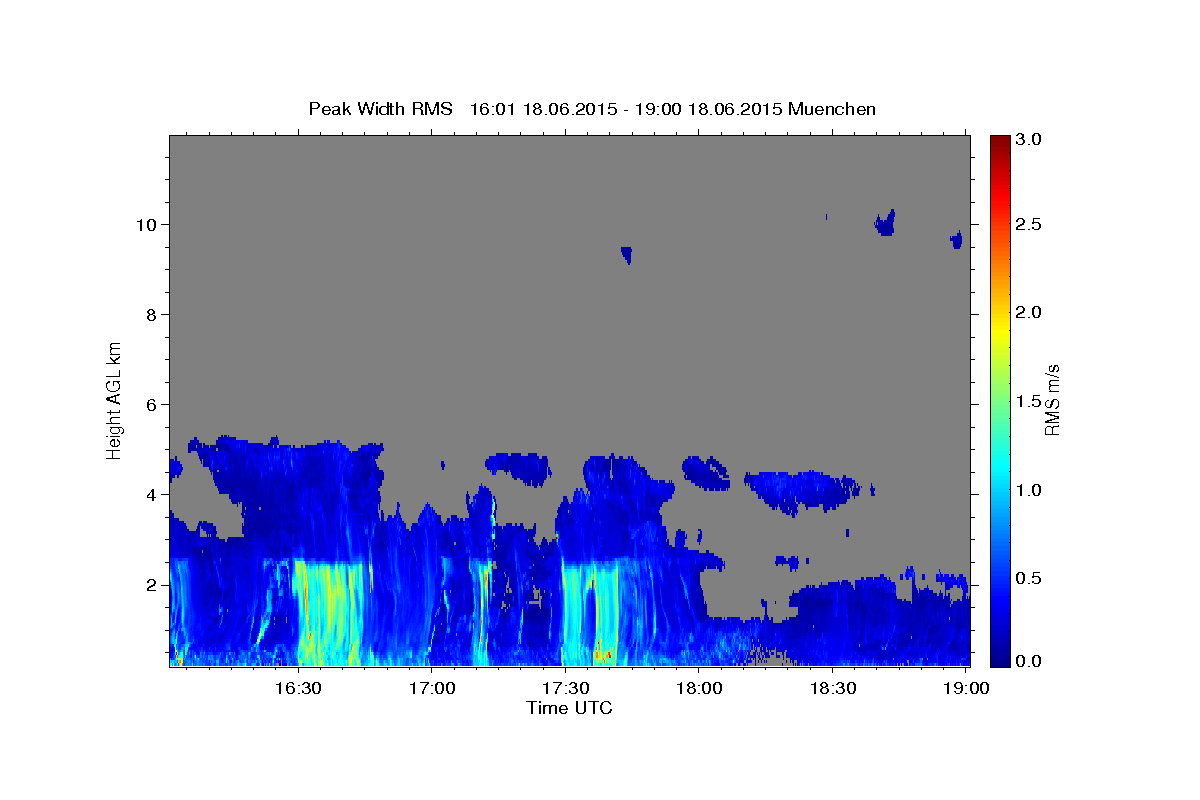Click the small cloud patch near 10 km at 18:40
This screenshot has width=1200, height=800.
click(x=884, y=222)
